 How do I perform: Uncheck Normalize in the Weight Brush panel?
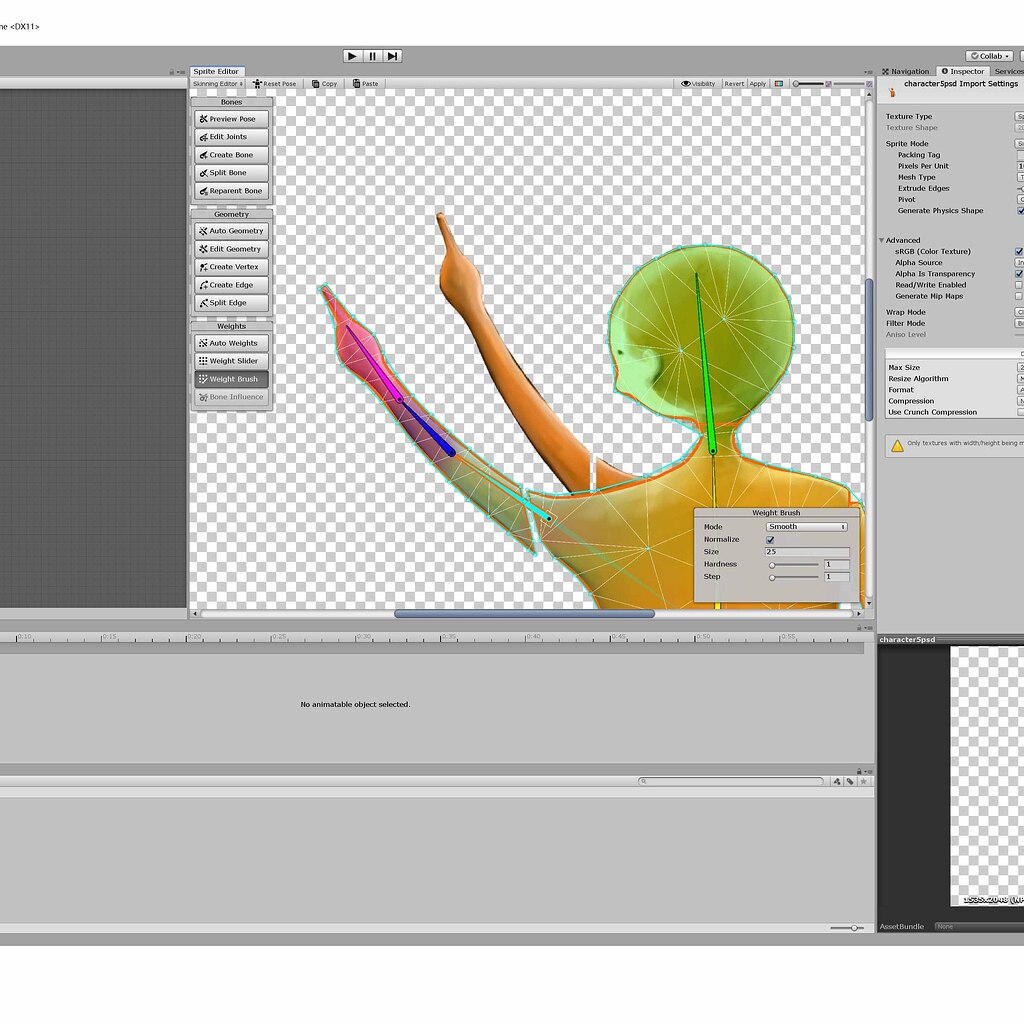770,539
